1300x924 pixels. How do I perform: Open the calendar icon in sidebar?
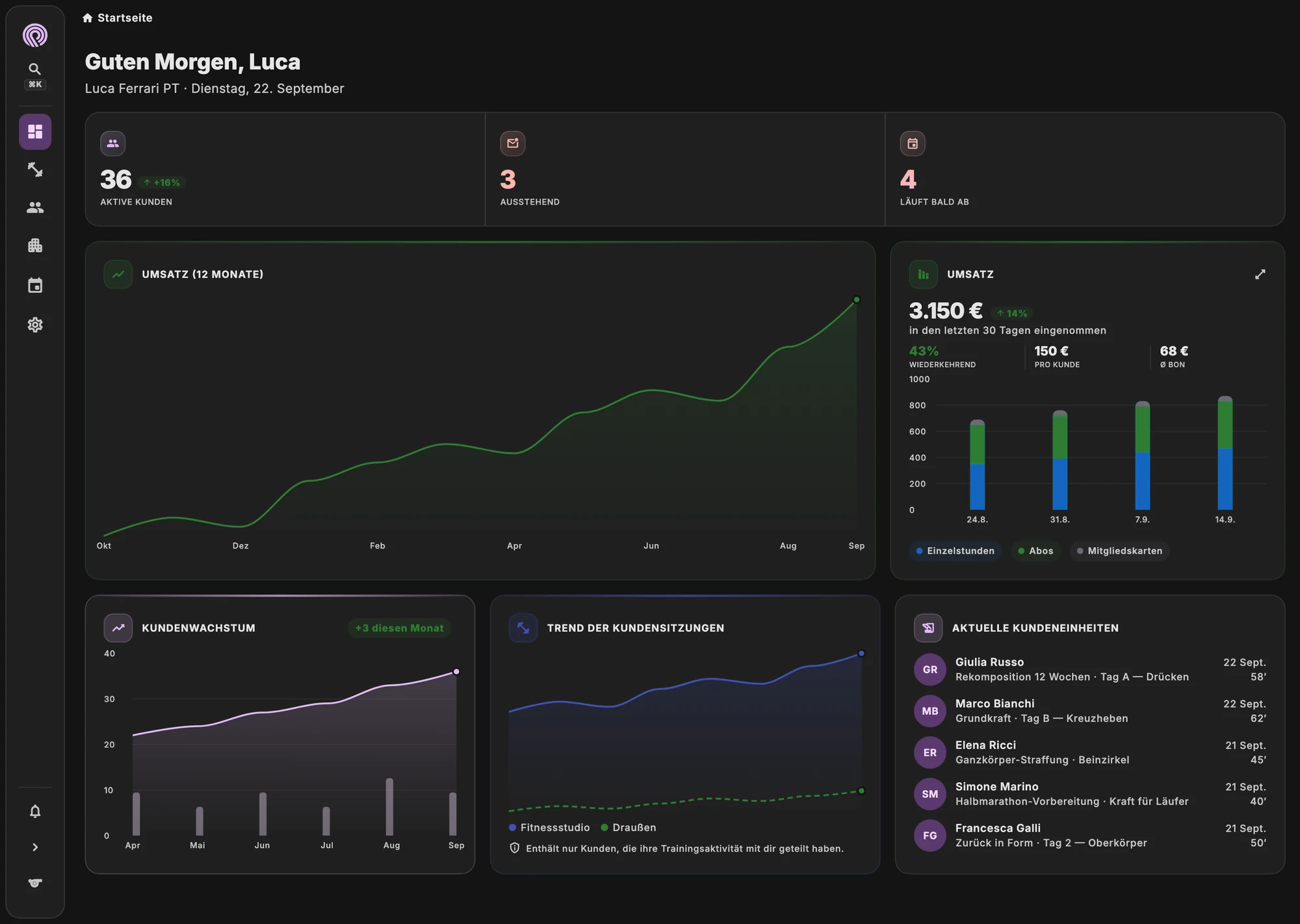[35, 285]
